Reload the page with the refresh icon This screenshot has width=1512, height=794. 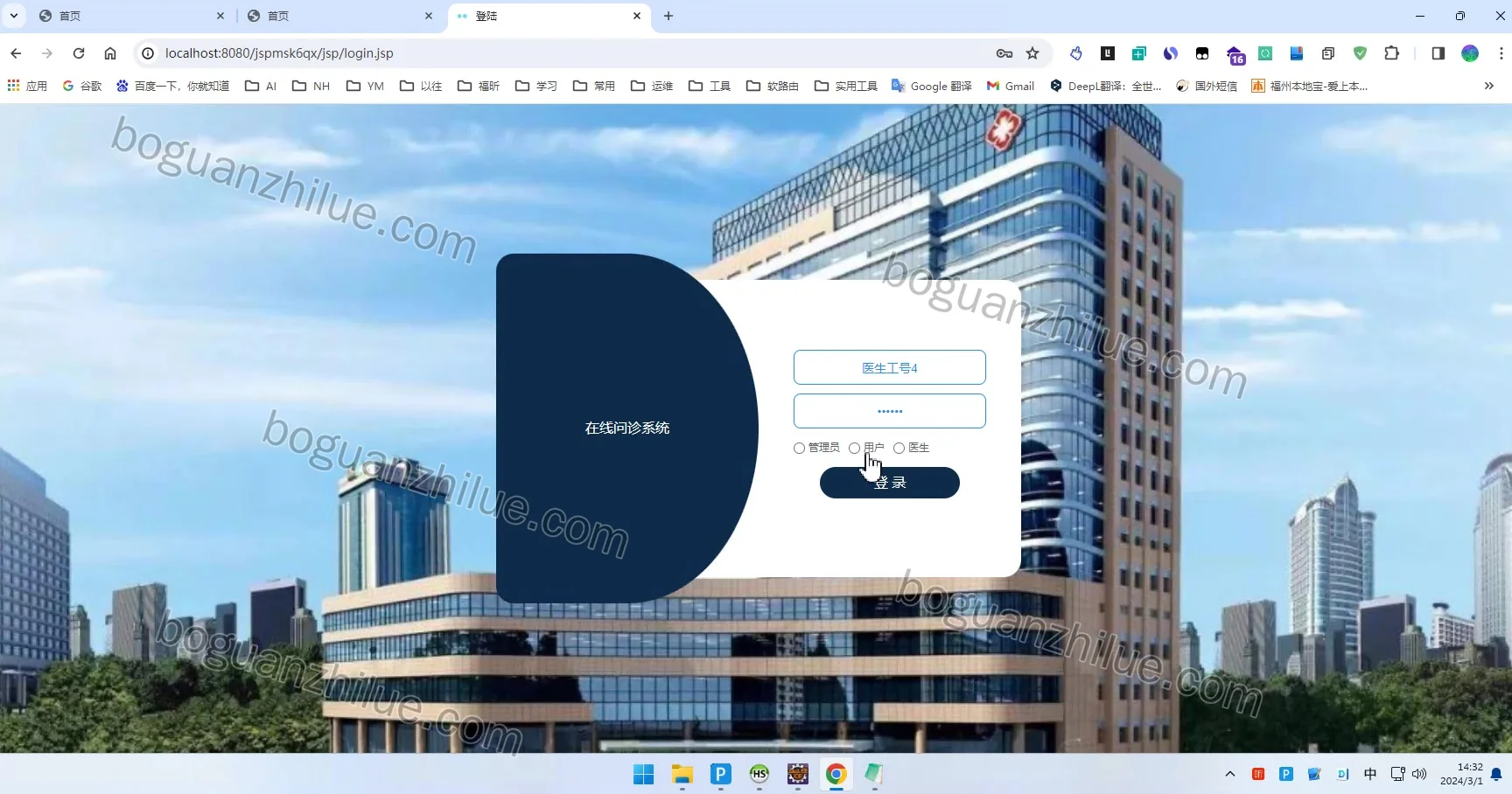point(79,53)
